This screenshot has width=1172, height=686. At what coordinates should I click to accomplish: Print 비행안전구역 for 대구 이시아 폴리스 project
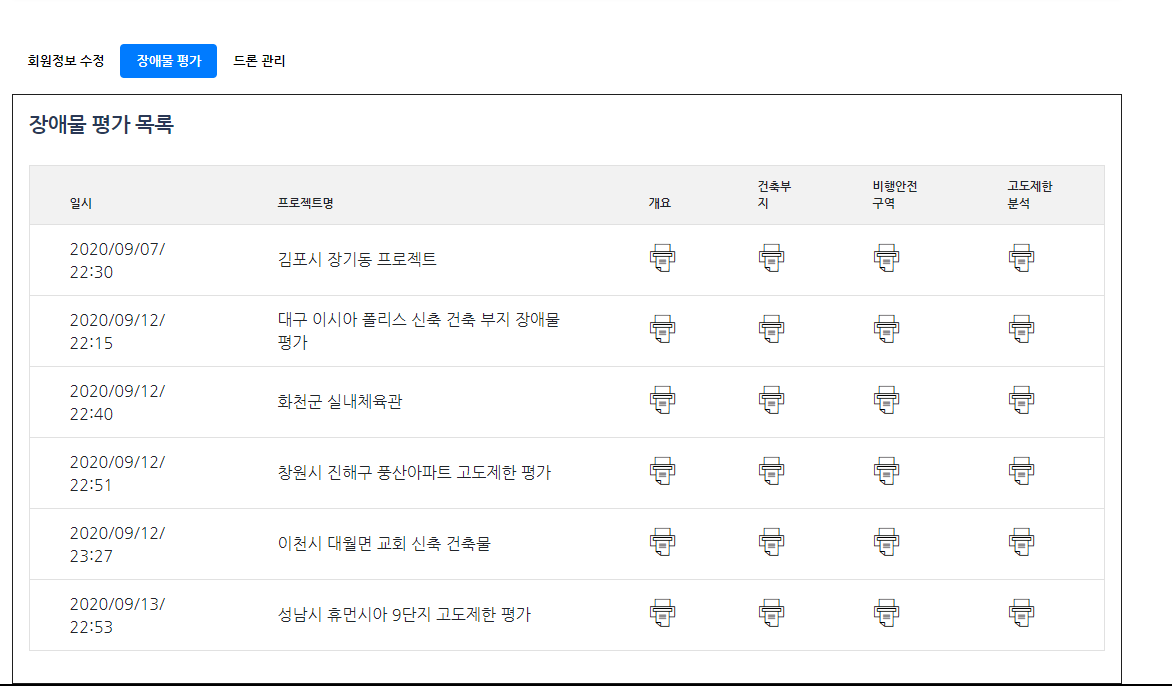coord(886,329)
